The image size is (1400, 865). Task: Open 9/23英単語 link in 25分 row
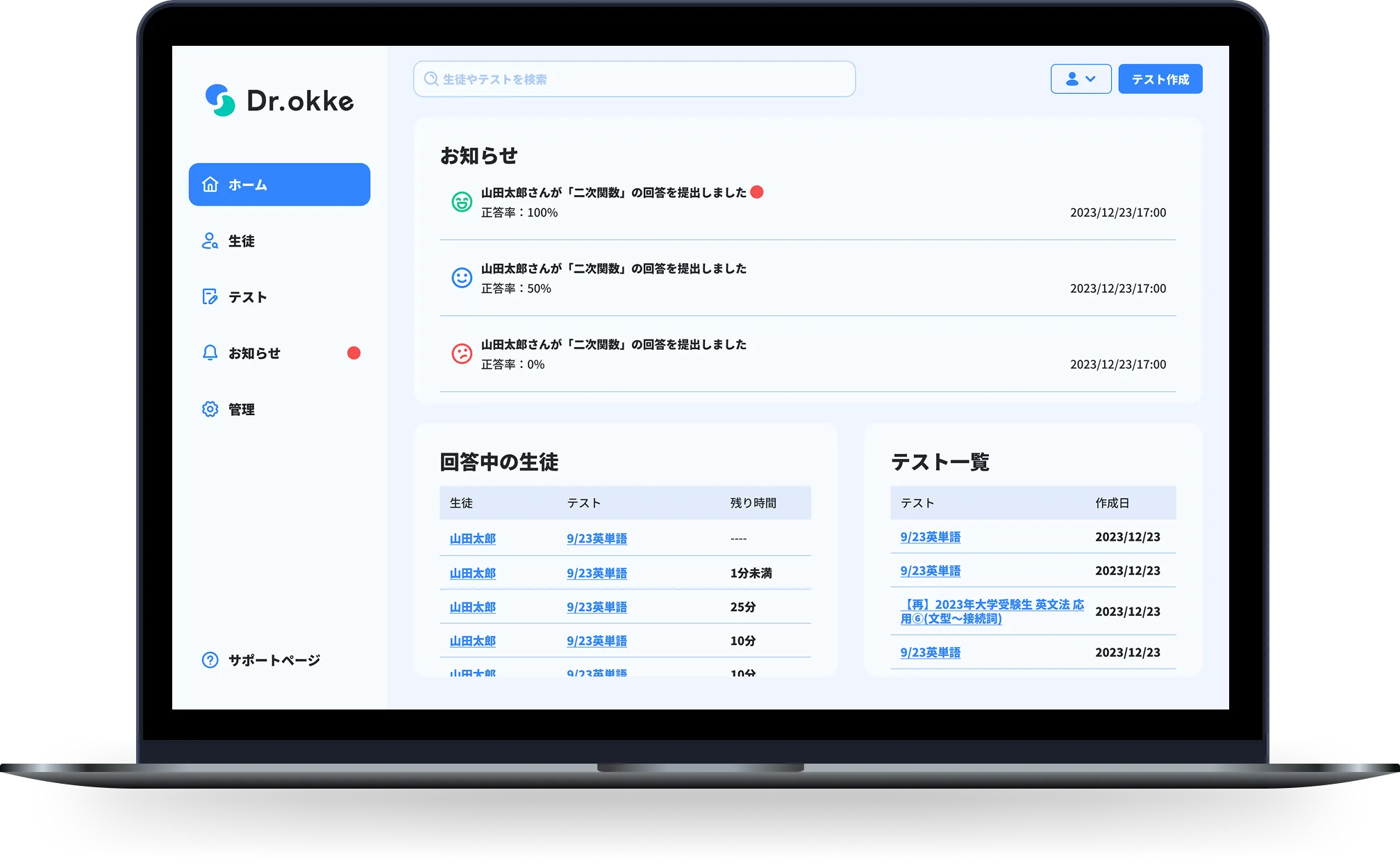tap(597, 607)
